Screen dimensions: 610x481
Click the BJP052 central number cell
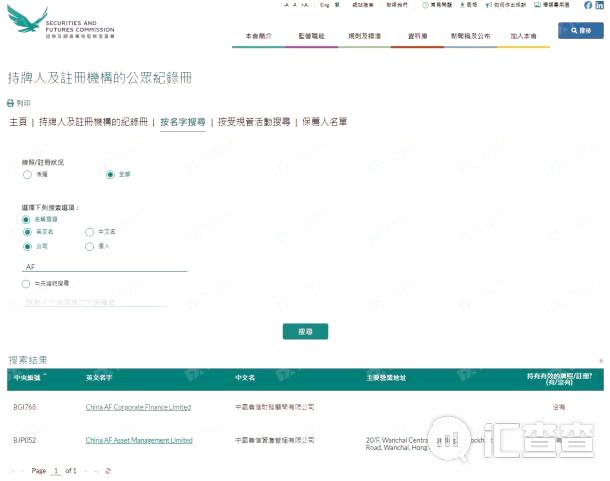(25, 440)
